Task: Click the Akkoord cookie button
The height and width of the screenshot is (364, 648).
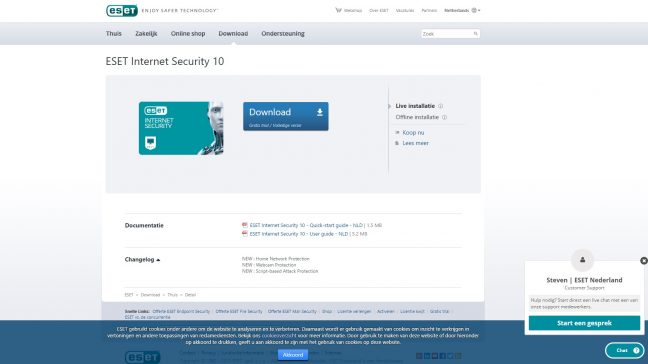Action: 293,355
